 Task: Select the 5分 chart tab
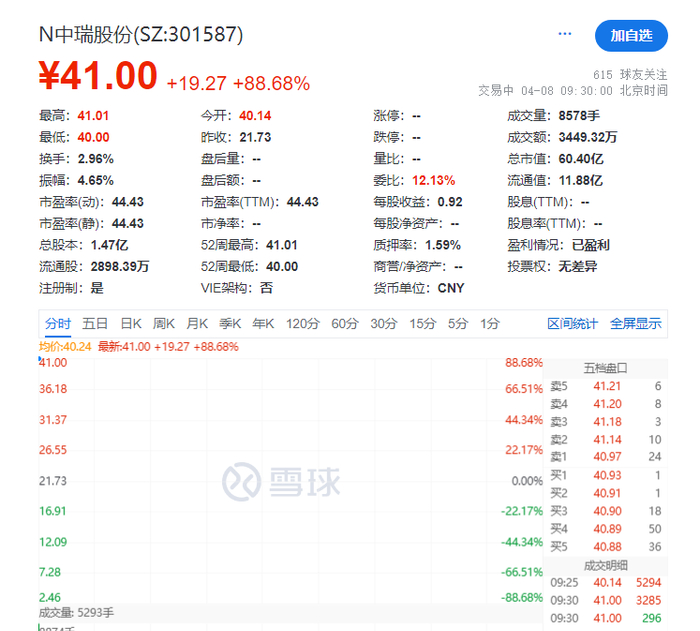458,323
